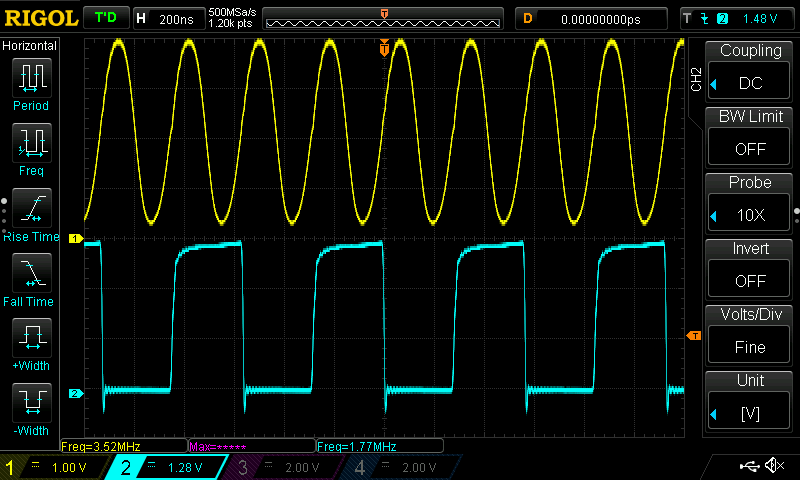Click the USB connection status icon
Viewport: 800px width, 480px height.
tap(749, 466)
